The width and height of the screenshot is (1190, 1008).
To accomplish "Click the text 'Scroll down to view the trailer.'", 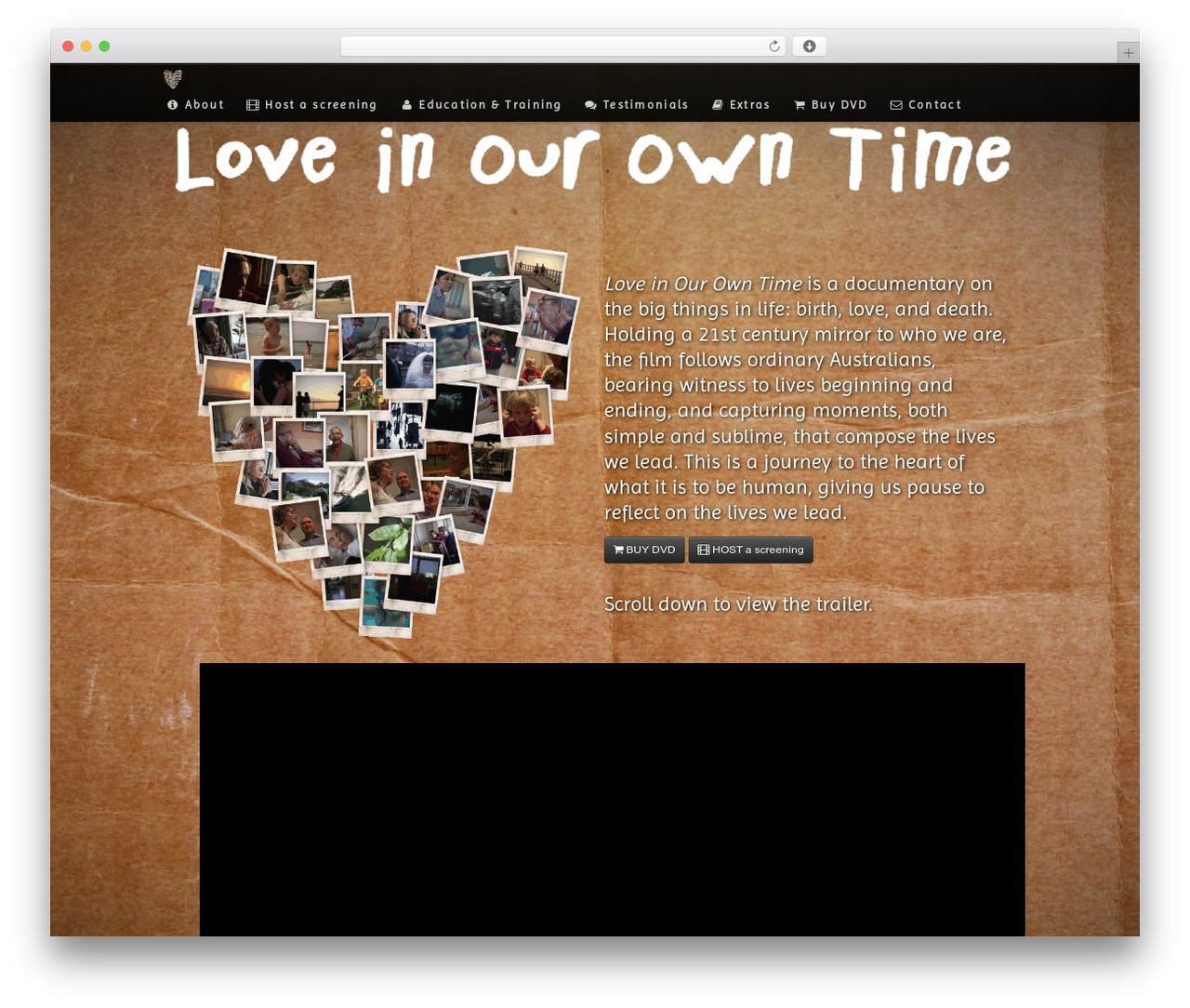I will tap(738, 604).
